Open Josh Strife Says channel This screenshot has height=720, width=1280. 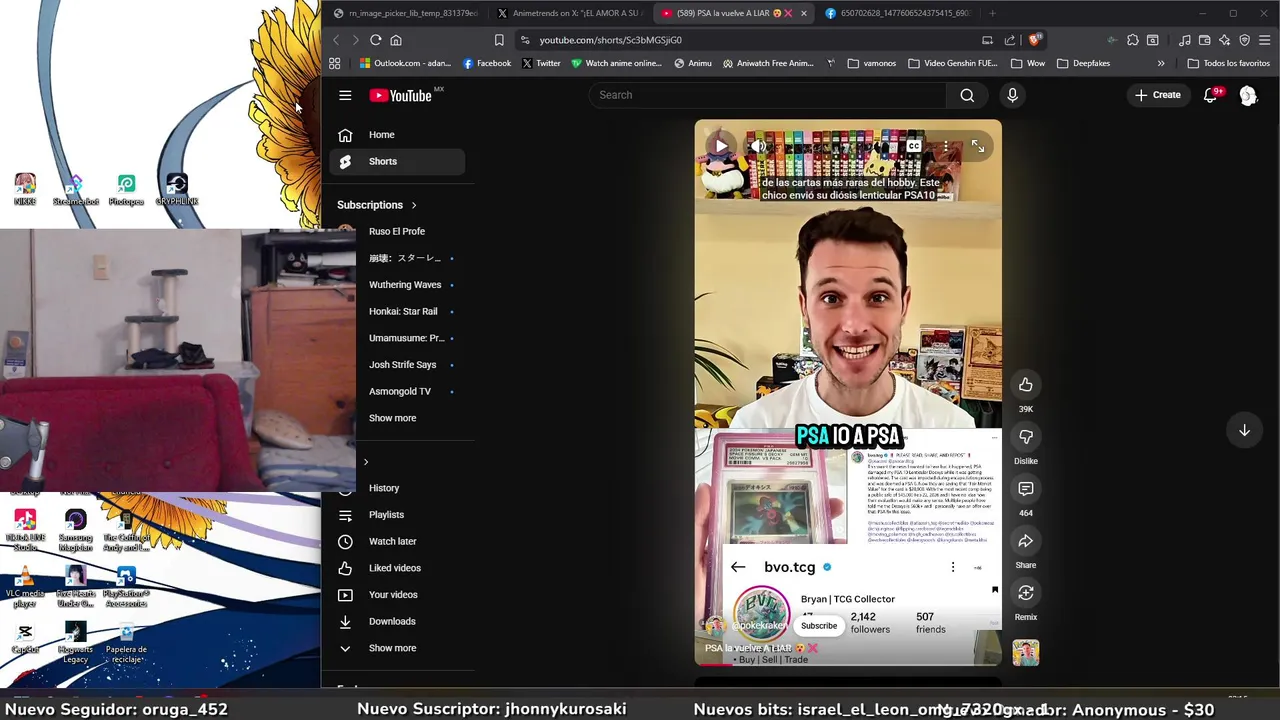[402, 365]
